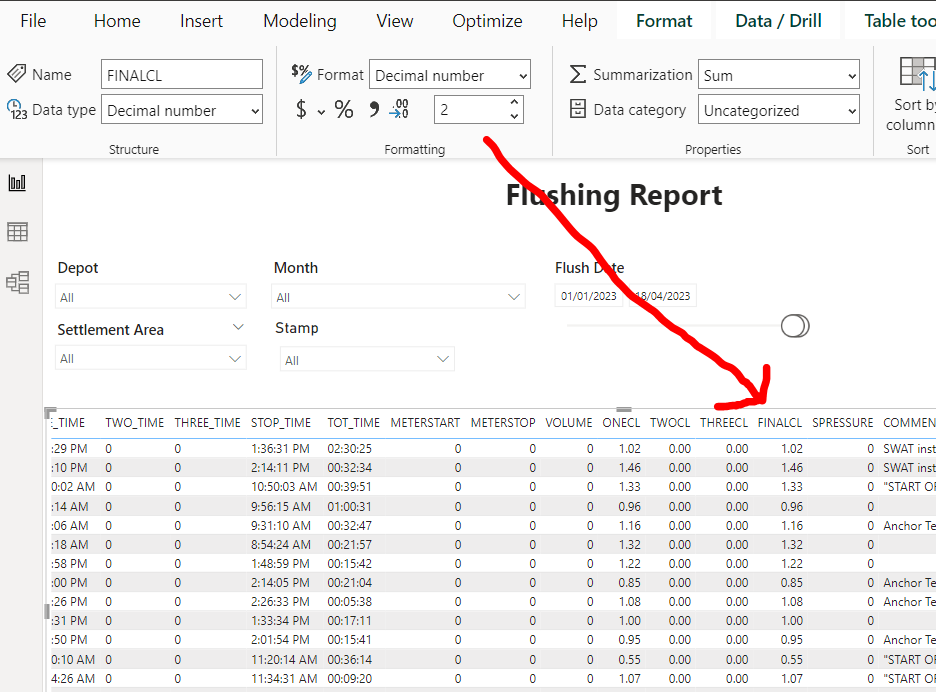Apply currency format with dollar icon

point(301,110)
